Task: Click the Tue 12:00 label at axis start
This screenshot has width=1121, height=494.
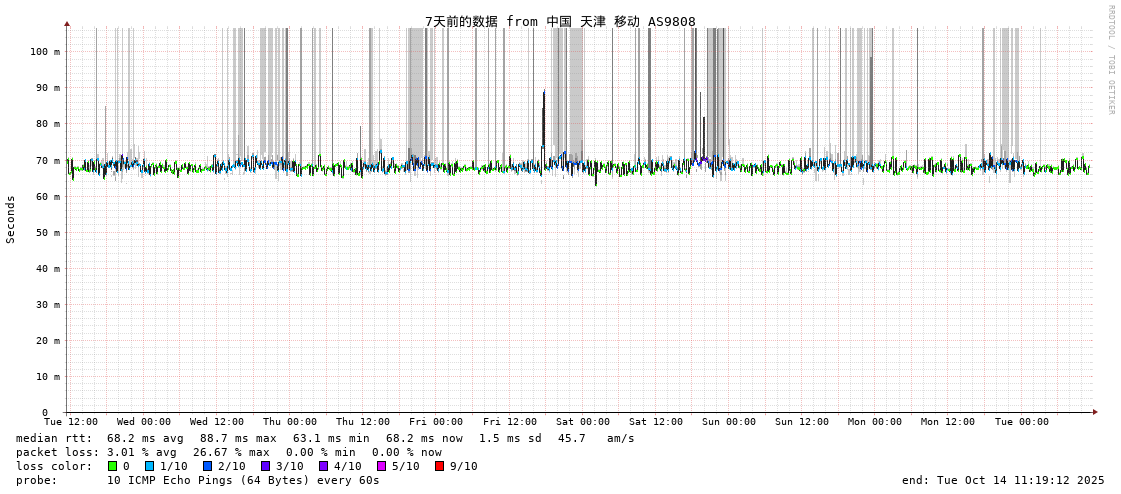Action: pos(71,422)
